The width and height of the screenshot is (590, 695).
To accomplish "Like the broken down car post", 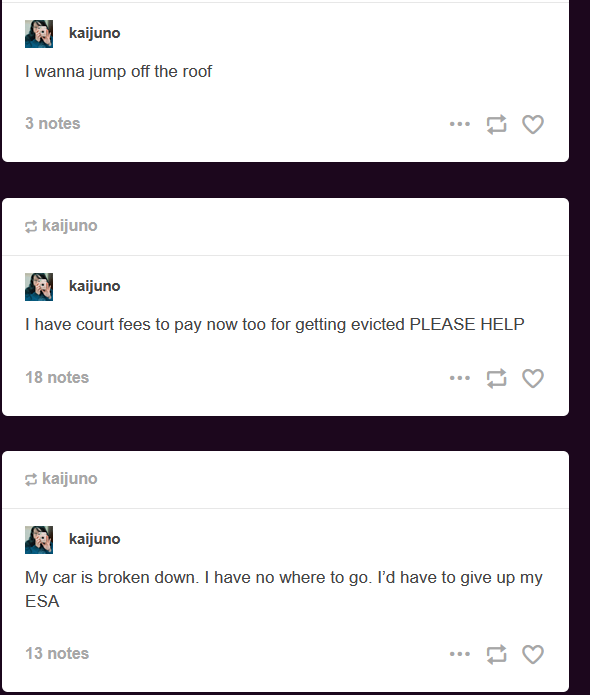I will pos(533,654).
